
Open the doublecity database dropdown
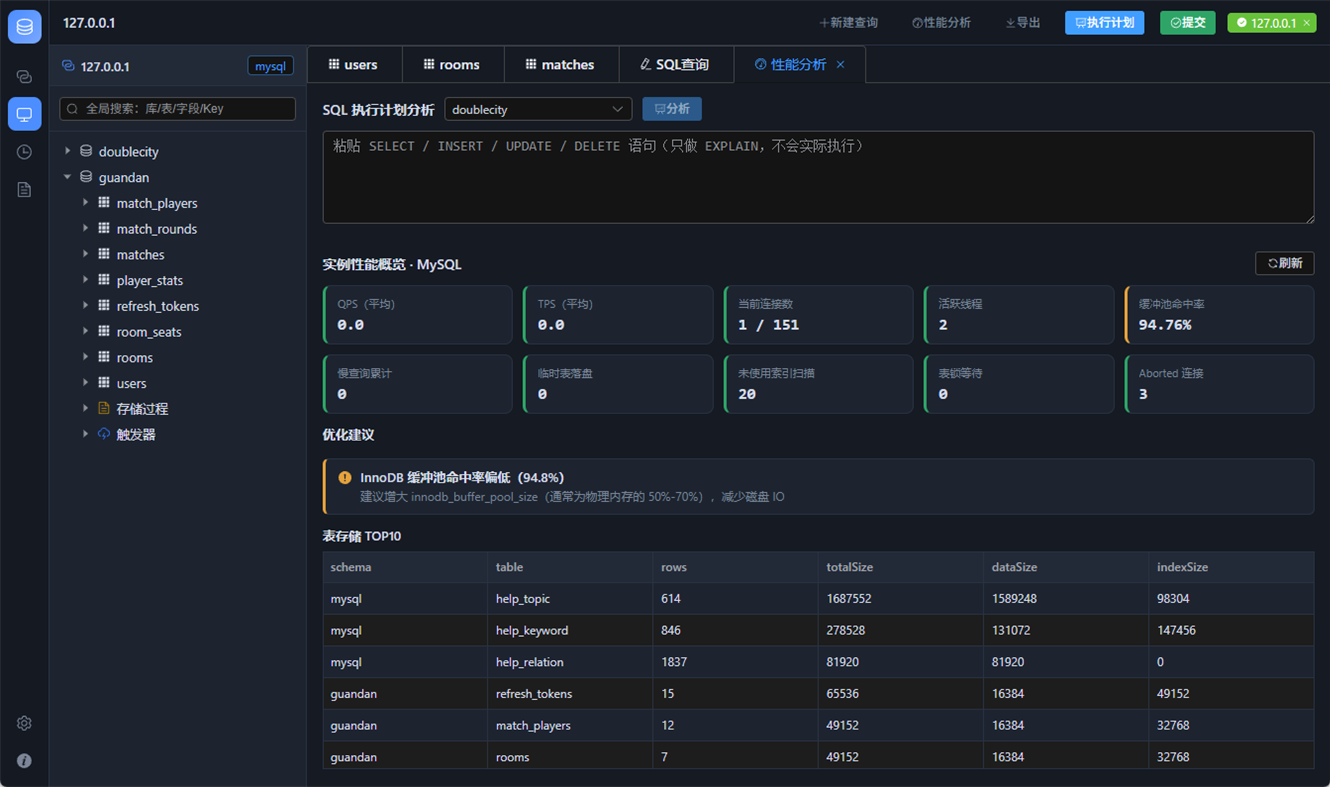click(x=538, y=109)
